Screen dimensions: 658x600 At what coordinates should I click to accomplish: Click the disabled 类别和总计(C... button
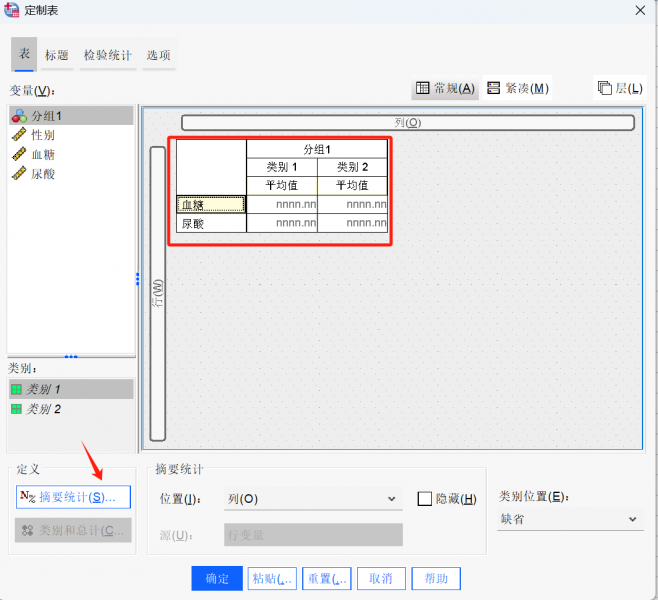point(73,530)
